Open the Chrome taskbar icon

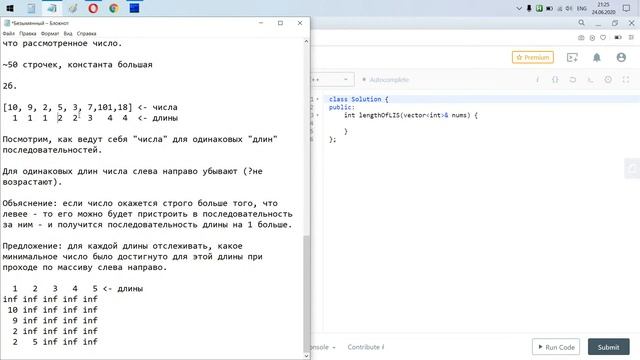click(114, 8)
